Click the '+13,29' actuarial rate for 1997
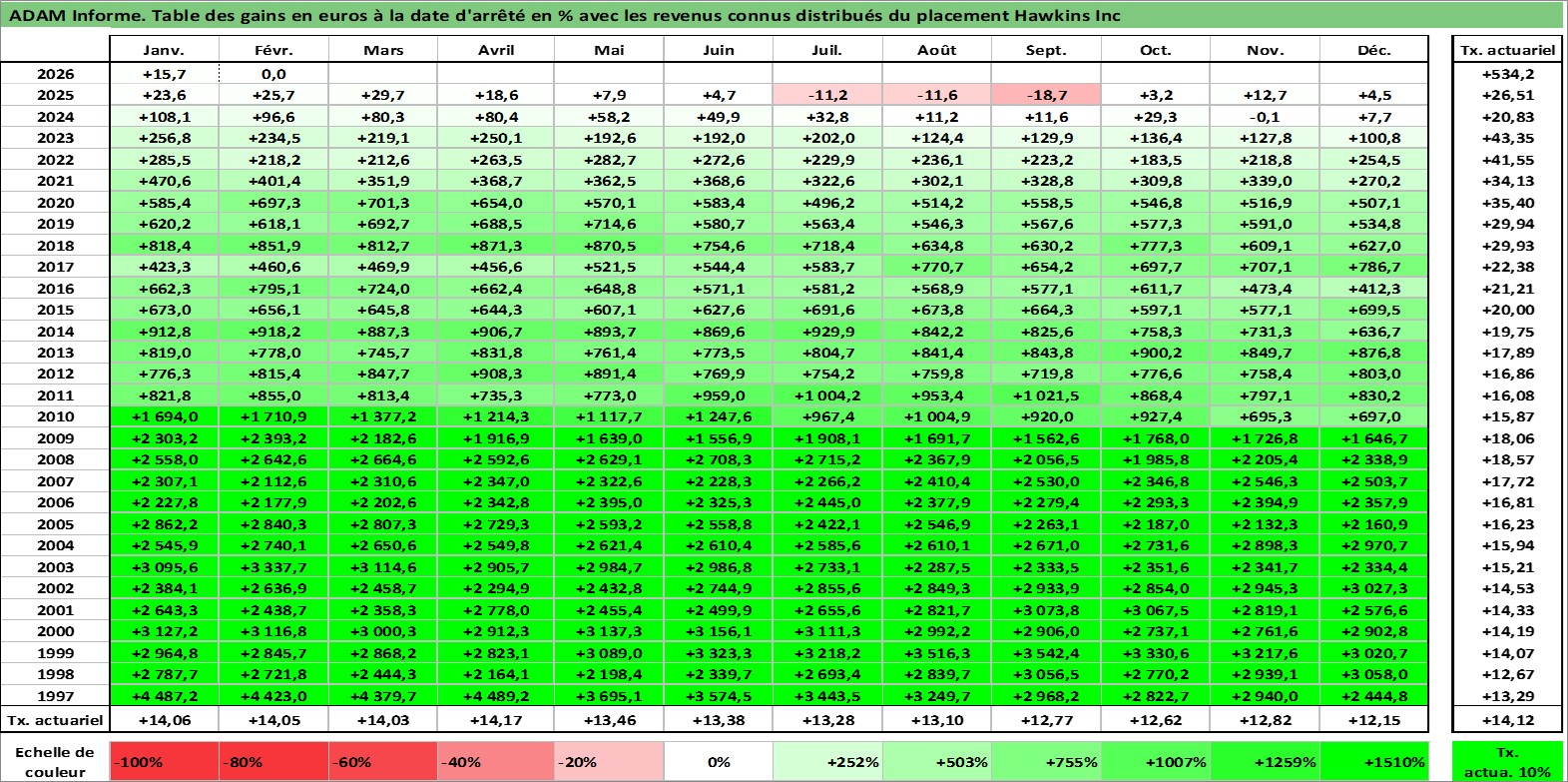 (1507, 696)
